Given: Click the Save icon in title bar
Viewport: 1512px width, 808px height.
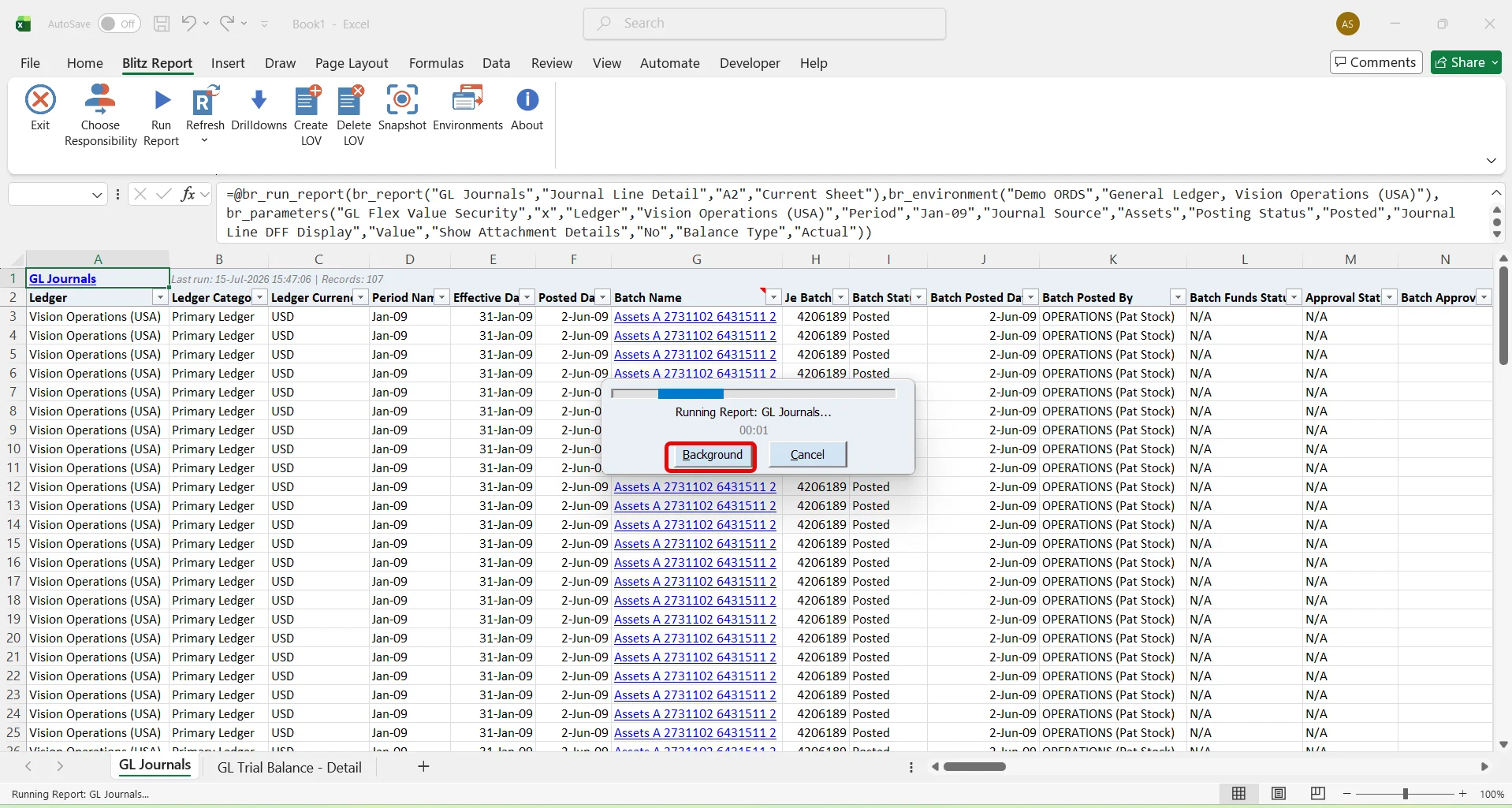Looking at the screenshot, I should [162, 24].
